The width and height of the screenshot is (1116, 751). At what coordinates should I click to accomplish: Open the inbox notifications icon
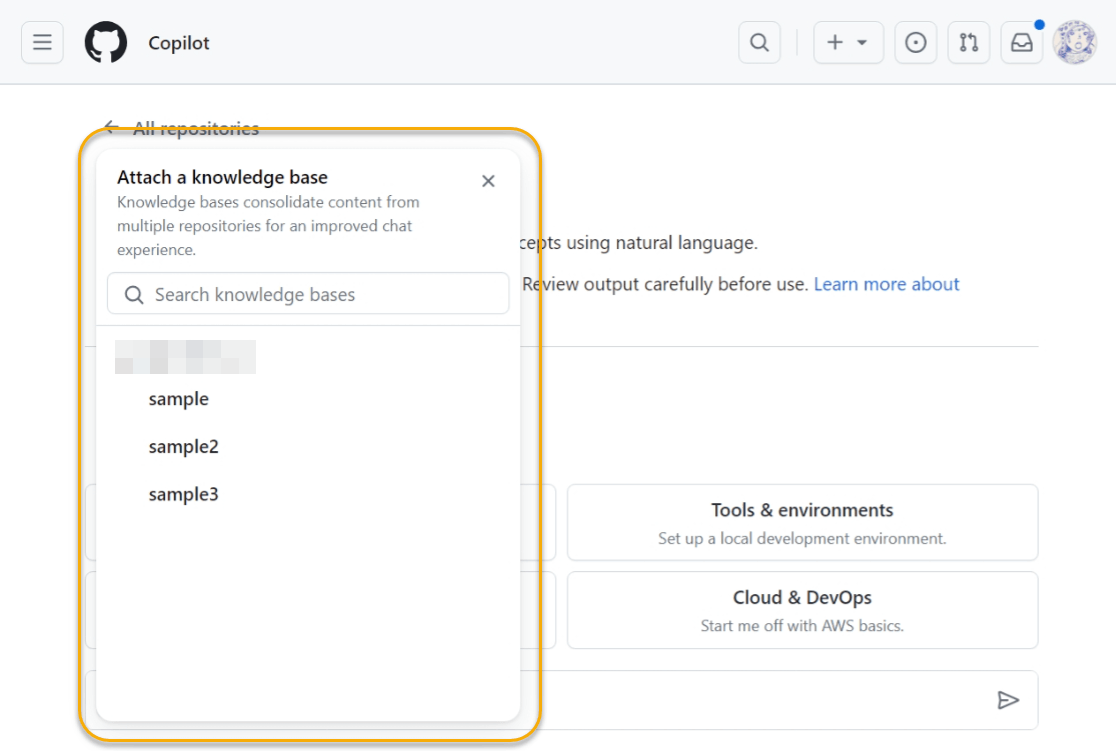click(1021, 42)
